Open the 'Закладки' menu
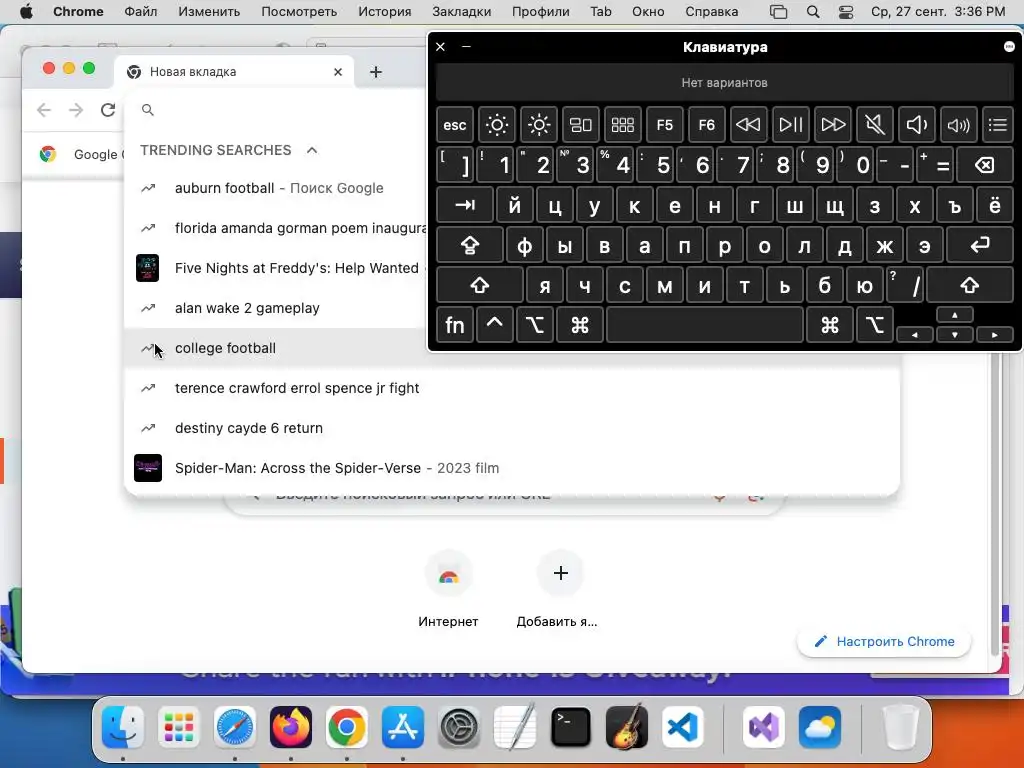 [x=461, y=12]
